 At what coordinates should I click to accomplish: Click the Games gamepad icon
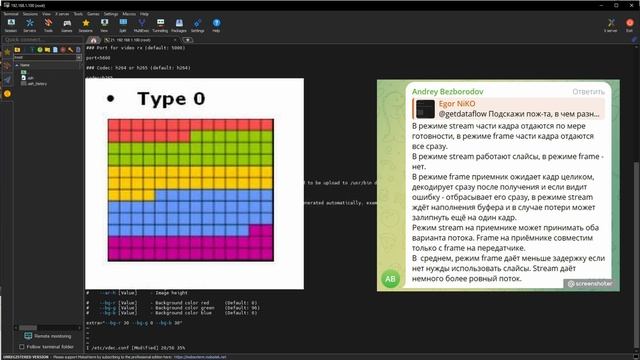(67, 25)
